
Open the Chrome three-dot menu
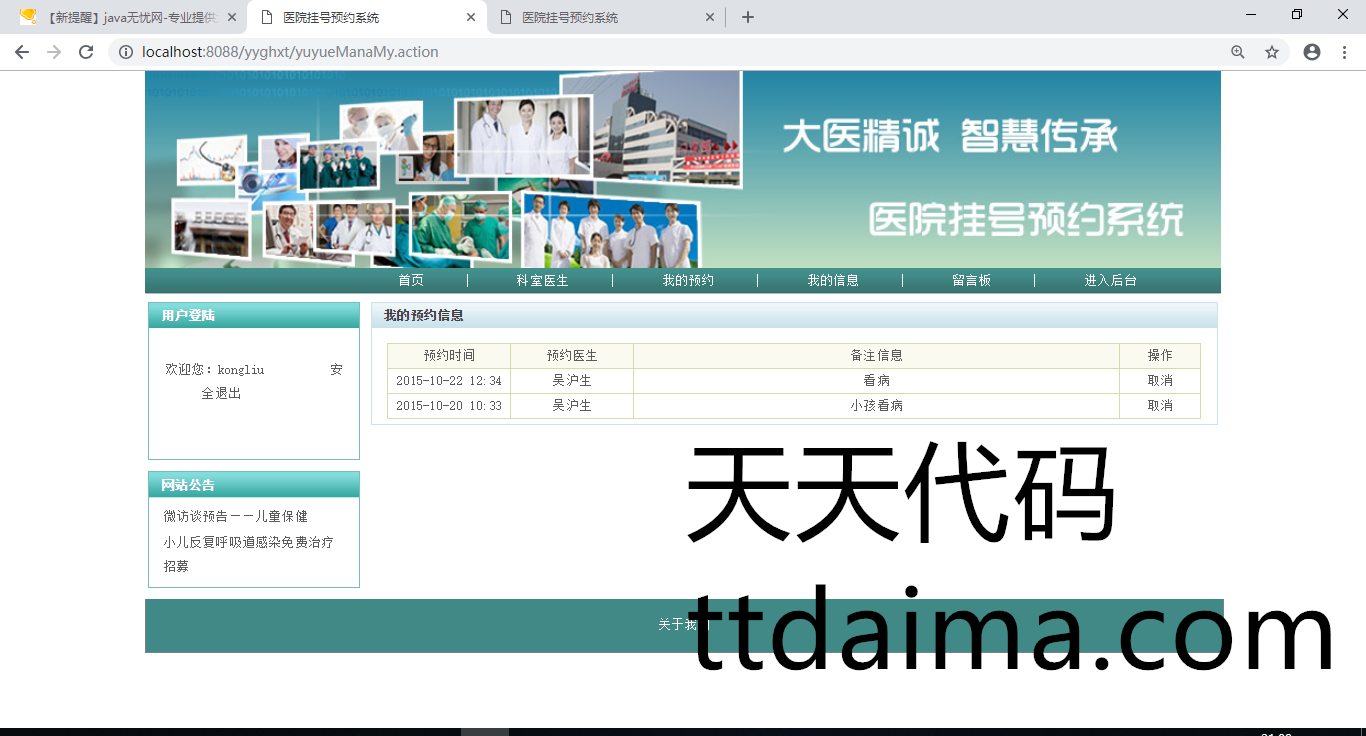click(1345, 52)
